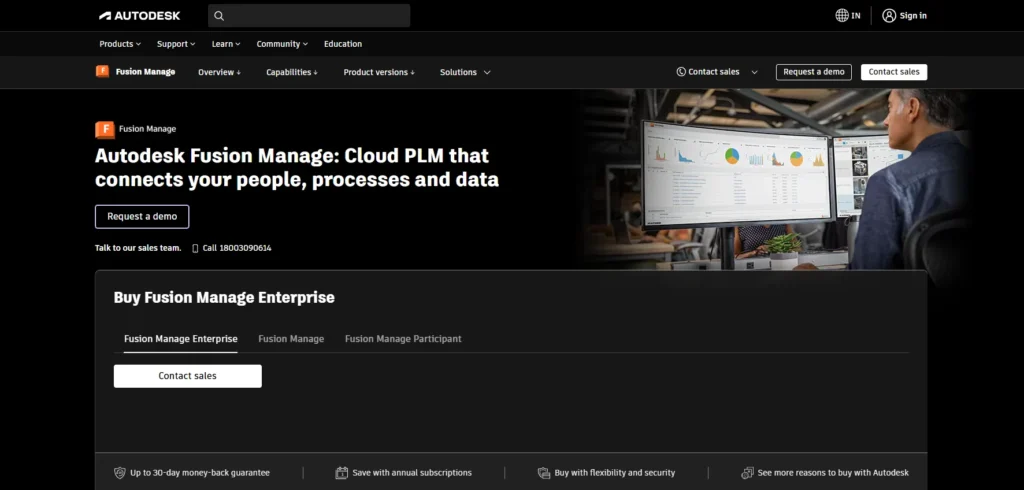
Task: Expand the Products menu
Action: pyautogui.click(x=120, y=44)
